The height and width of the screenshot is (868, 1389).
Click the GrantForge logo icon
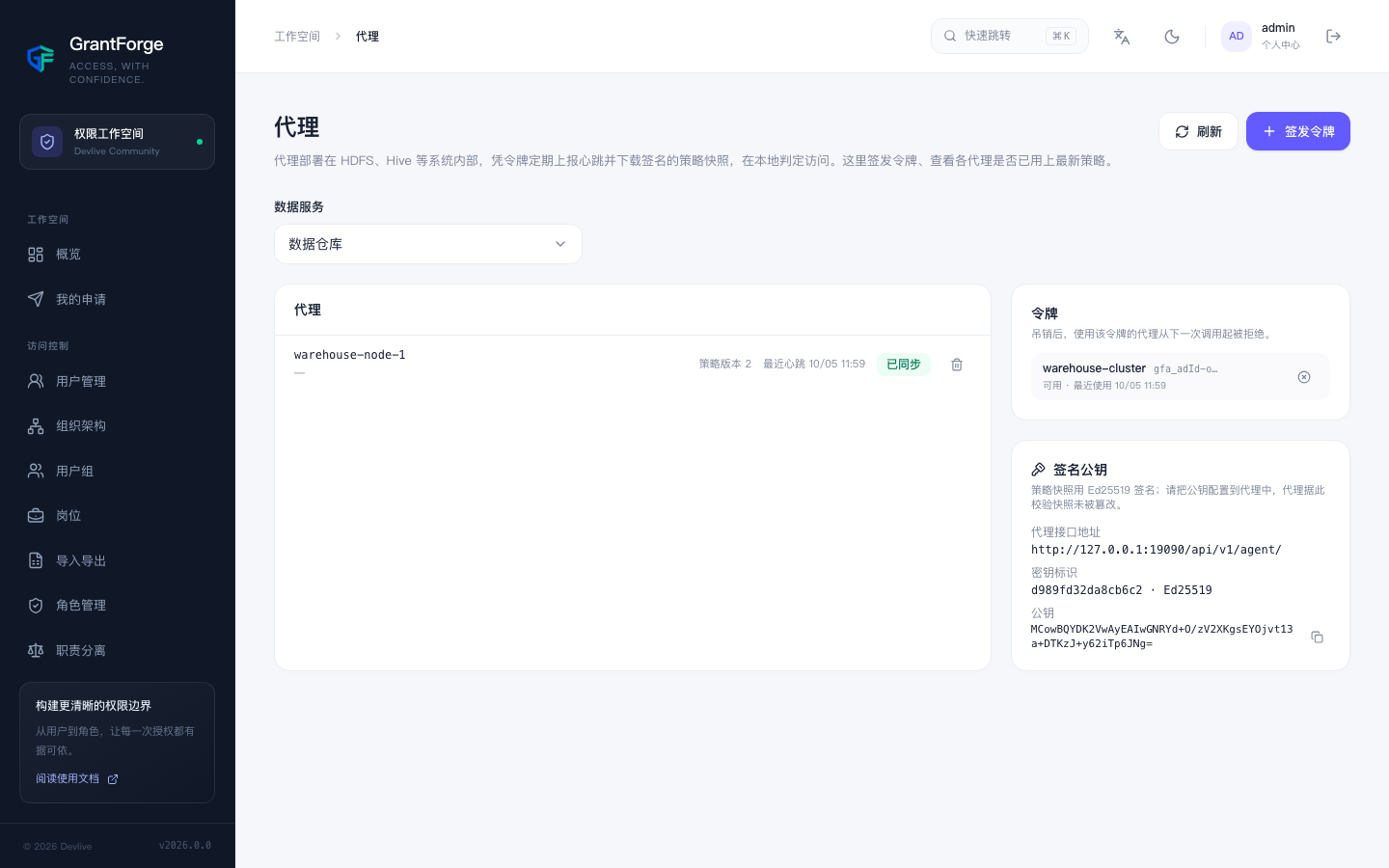tap(41, 59)
